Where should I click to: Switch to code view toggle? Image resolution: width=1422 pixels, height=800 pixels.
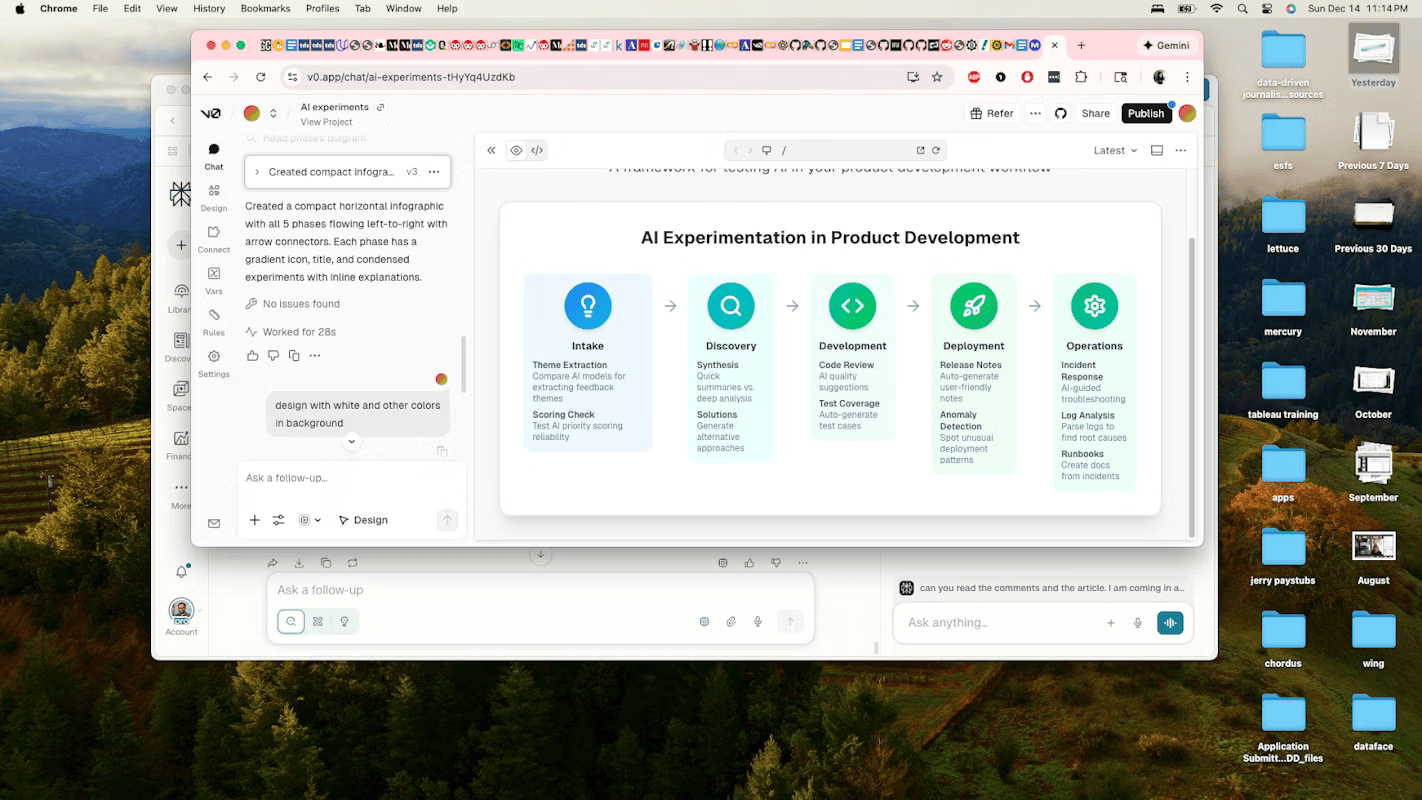(537, 150)
